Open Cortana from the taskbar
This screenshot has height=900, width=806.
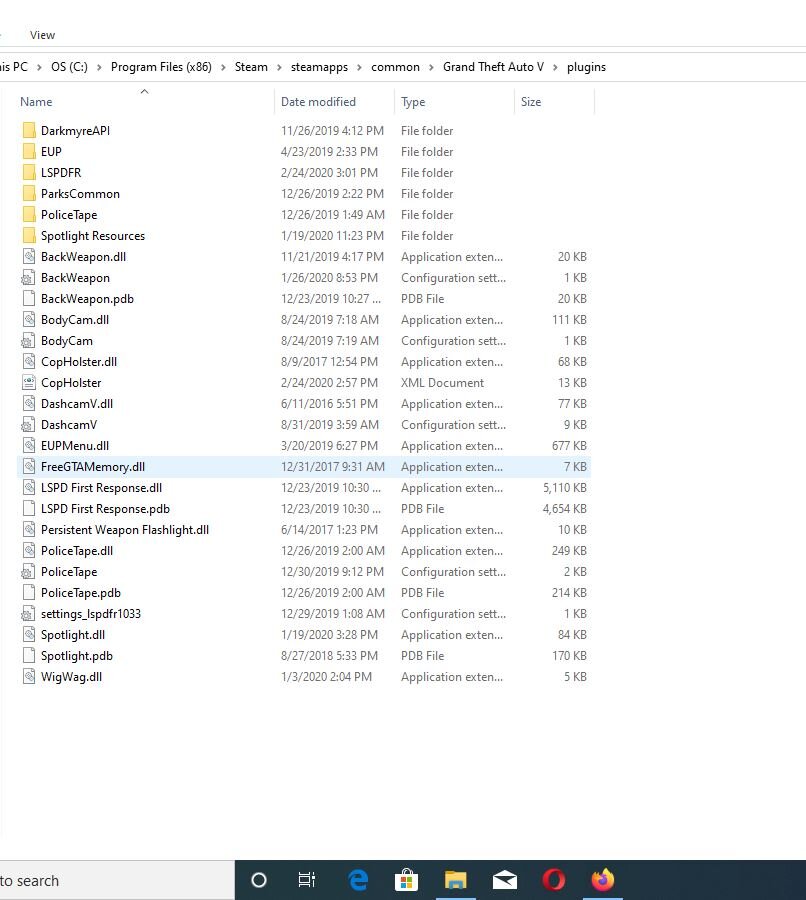click(259, 880)
